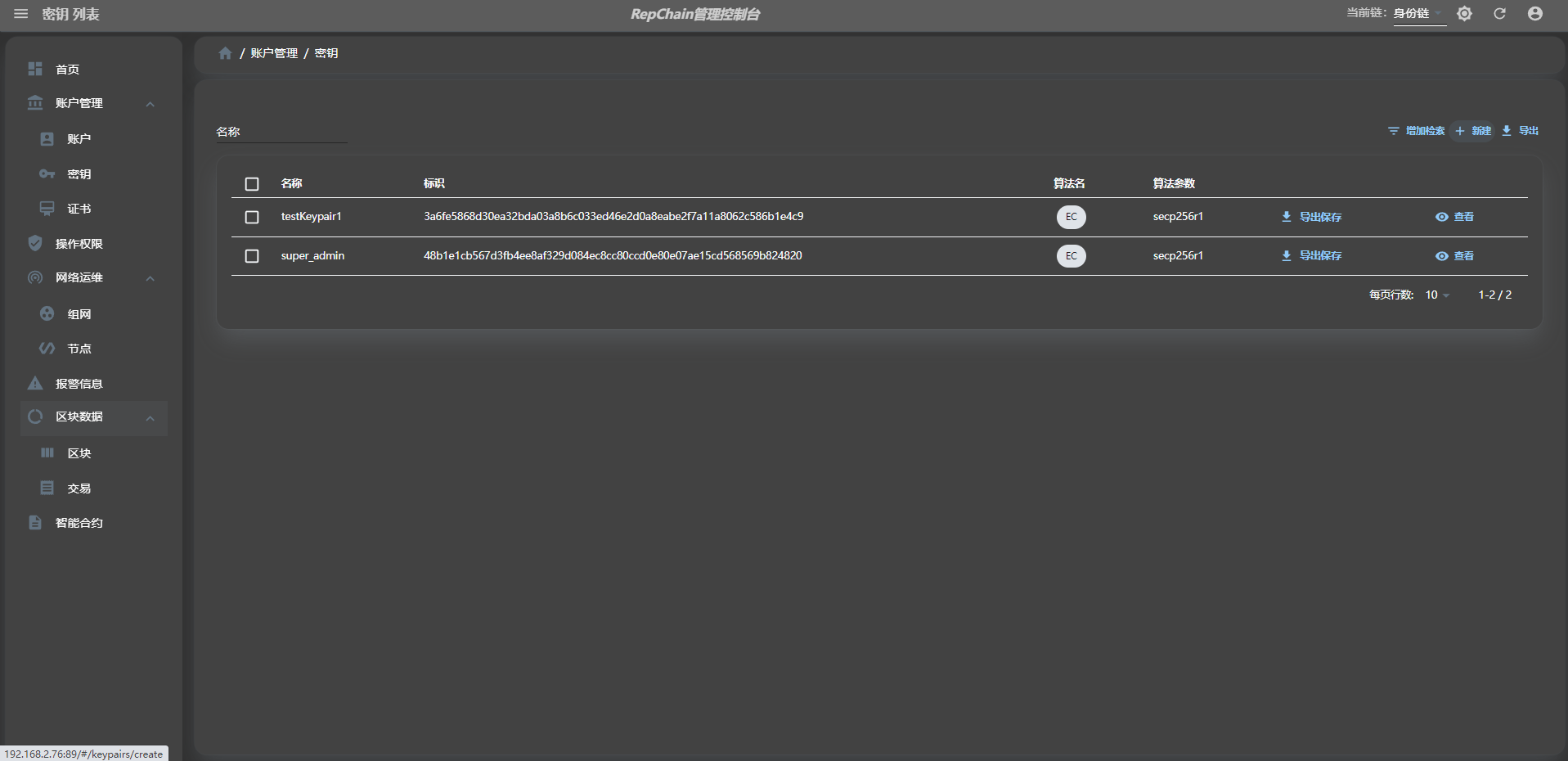Open the user profile icon

(x=1535, y=14)
